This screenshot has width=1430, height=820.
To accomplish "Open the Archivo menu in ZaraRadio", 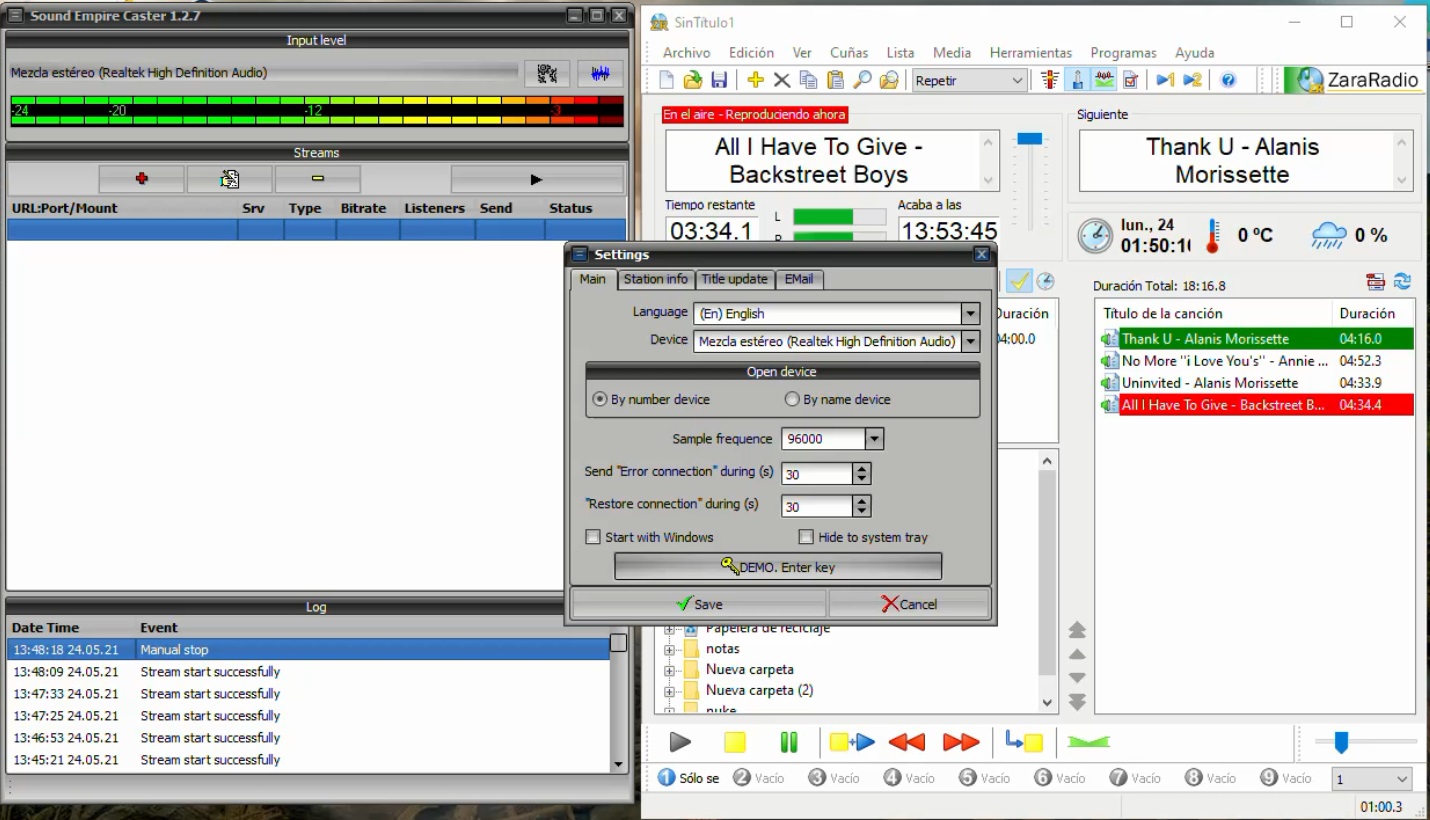I will pyautogui.click(x=687, y=53).
